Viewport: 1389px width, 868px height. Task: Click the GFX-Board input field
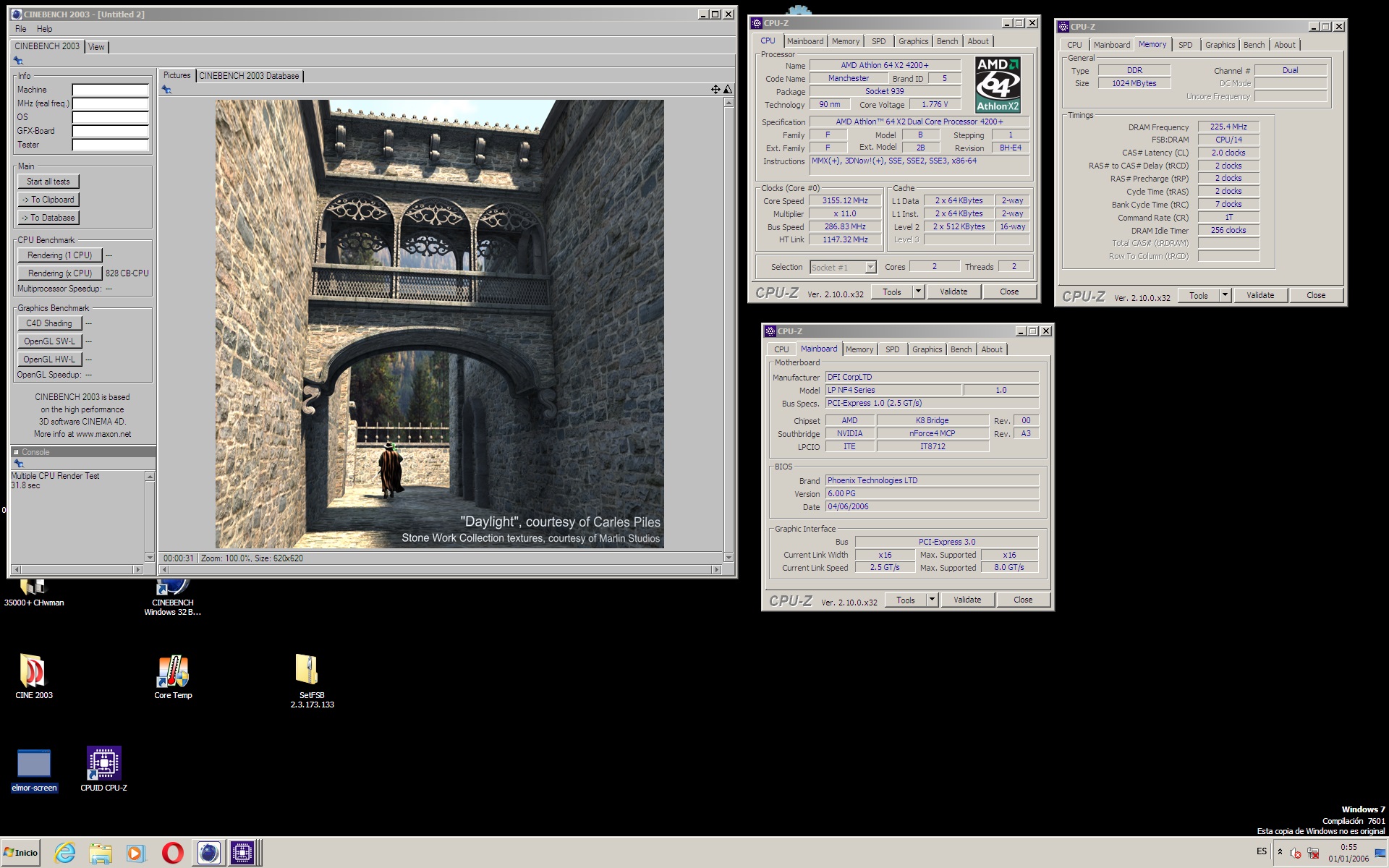tap(110, 132)
